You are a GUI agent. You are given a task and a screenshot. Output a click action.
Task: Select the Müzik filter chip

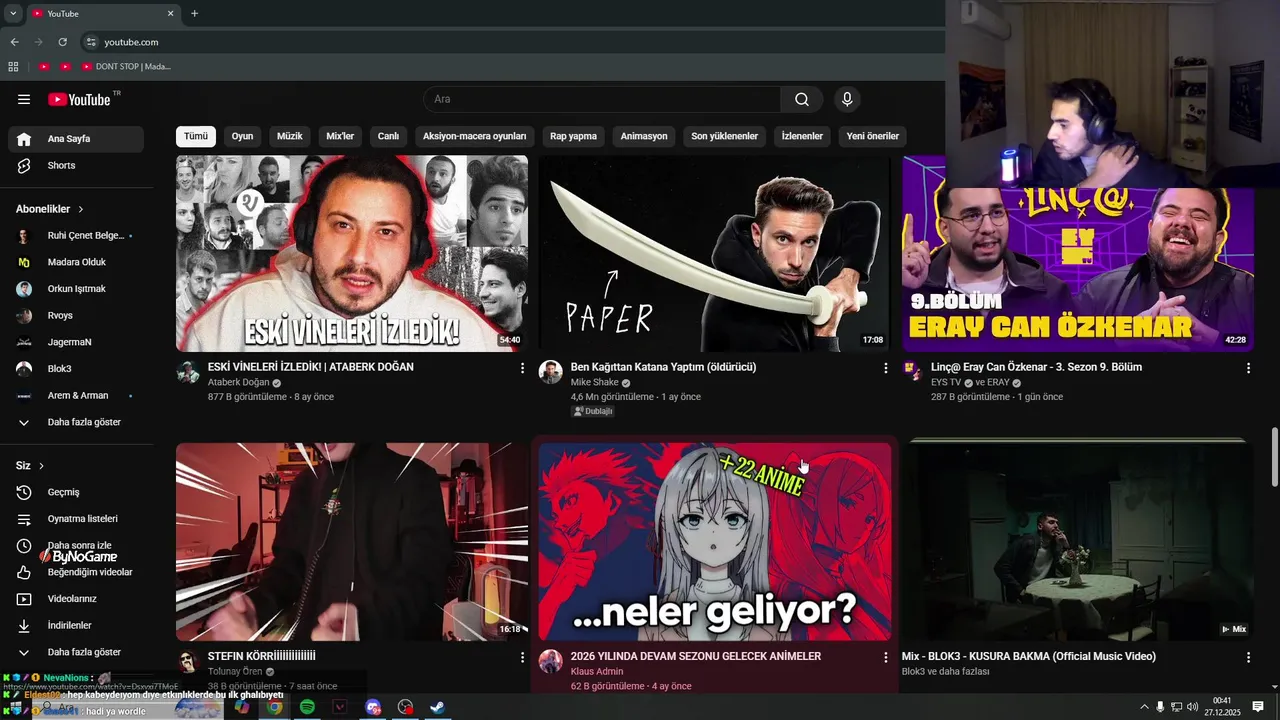coord(290,136)
